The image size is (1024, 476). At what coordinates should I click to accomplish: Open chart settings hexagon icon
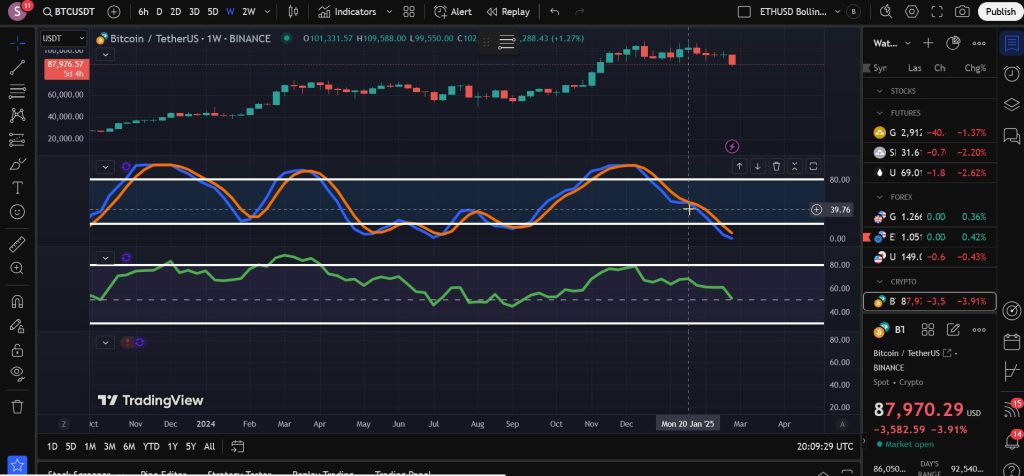pyautogui.click(x=912, y=12)
